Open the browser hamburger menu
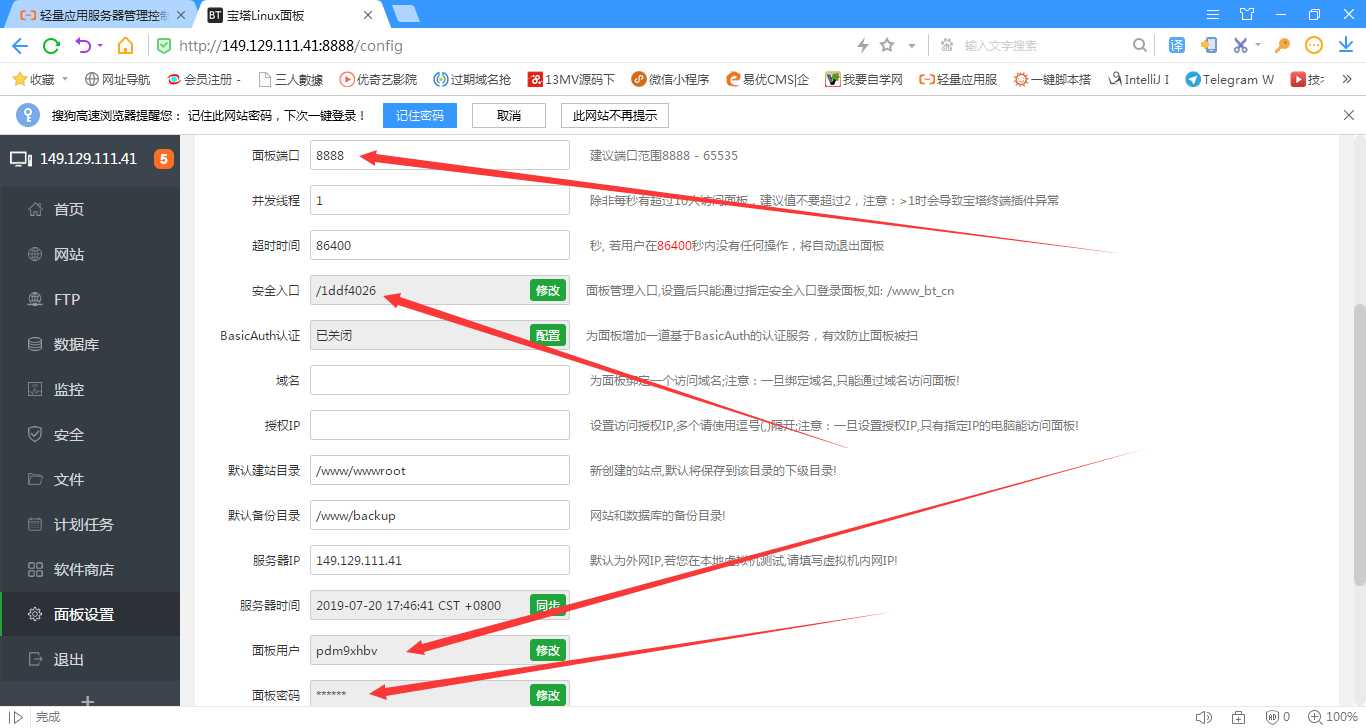1366x728 pixels. pyautogui.click(x=1213, y=14)
